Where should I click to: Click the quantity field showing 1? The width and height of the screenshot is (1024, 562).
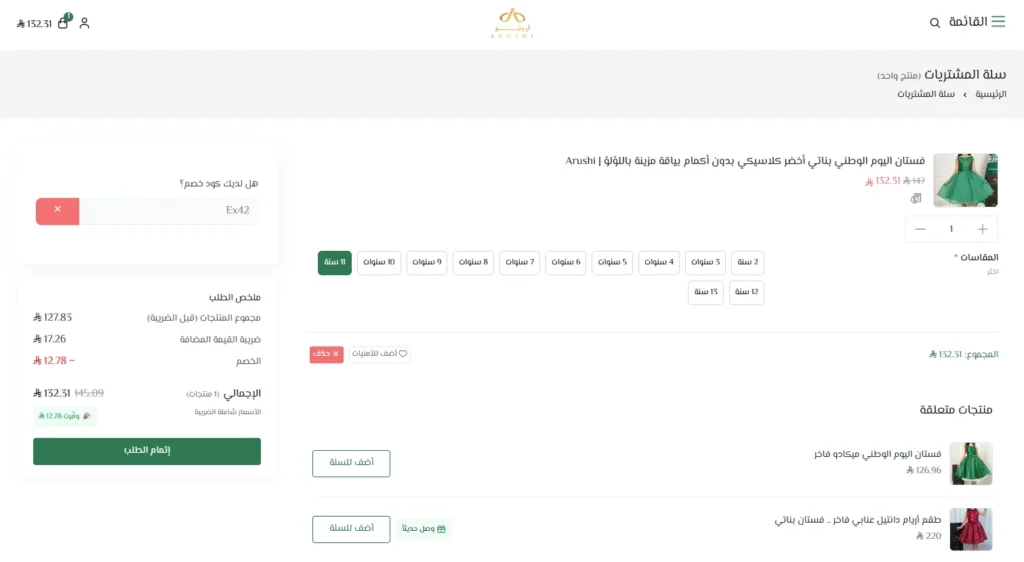pos(952,229)
